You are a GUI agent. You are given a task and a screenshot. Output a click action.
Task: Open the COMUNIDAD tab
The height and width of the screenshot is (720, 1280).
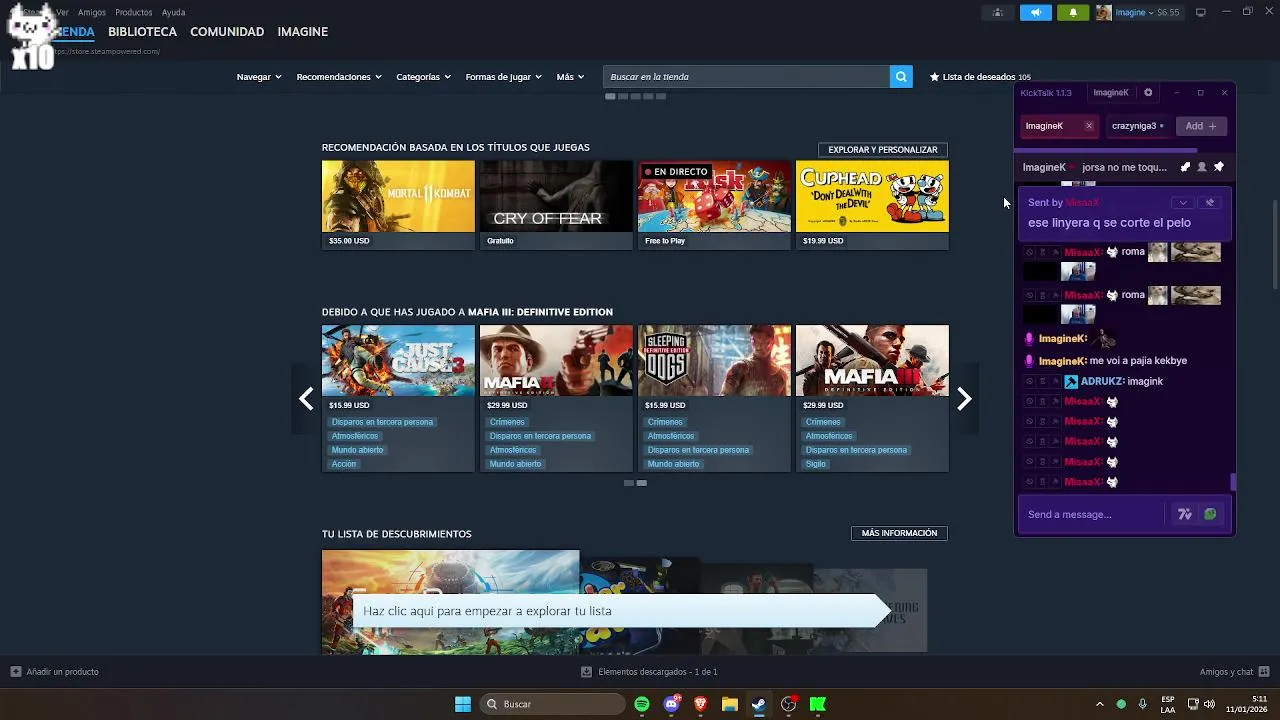(x=227, y=32)
